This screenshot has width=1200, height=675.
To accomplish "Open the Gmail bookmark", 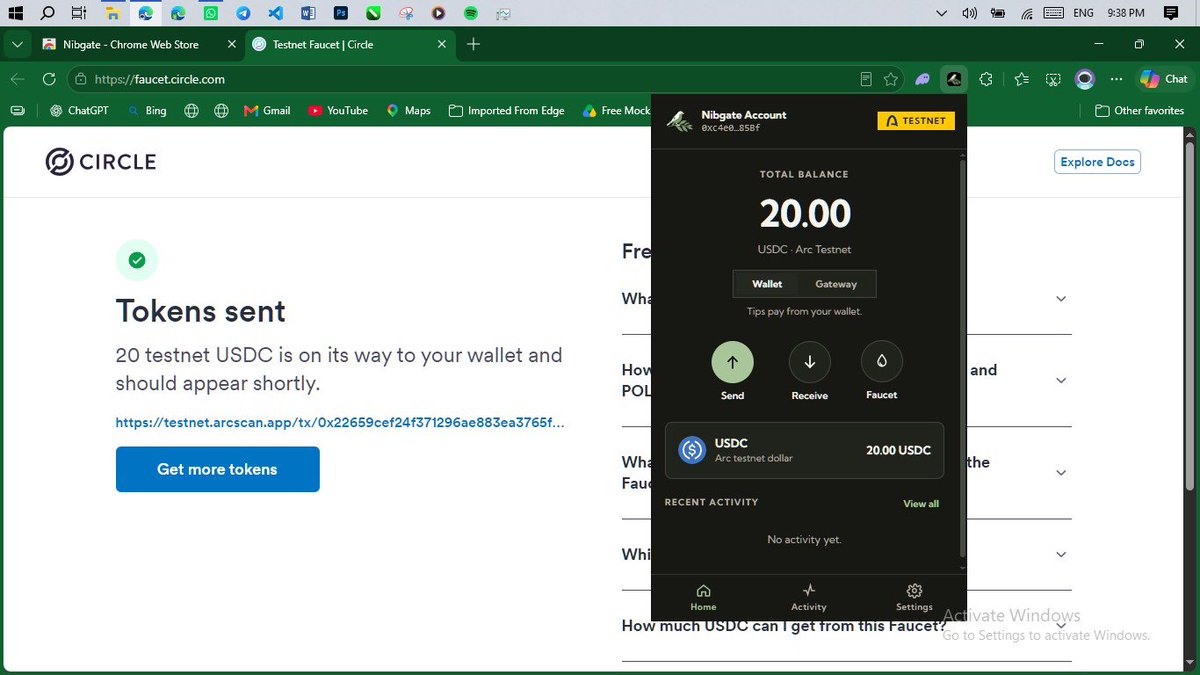I will [267, 111].
